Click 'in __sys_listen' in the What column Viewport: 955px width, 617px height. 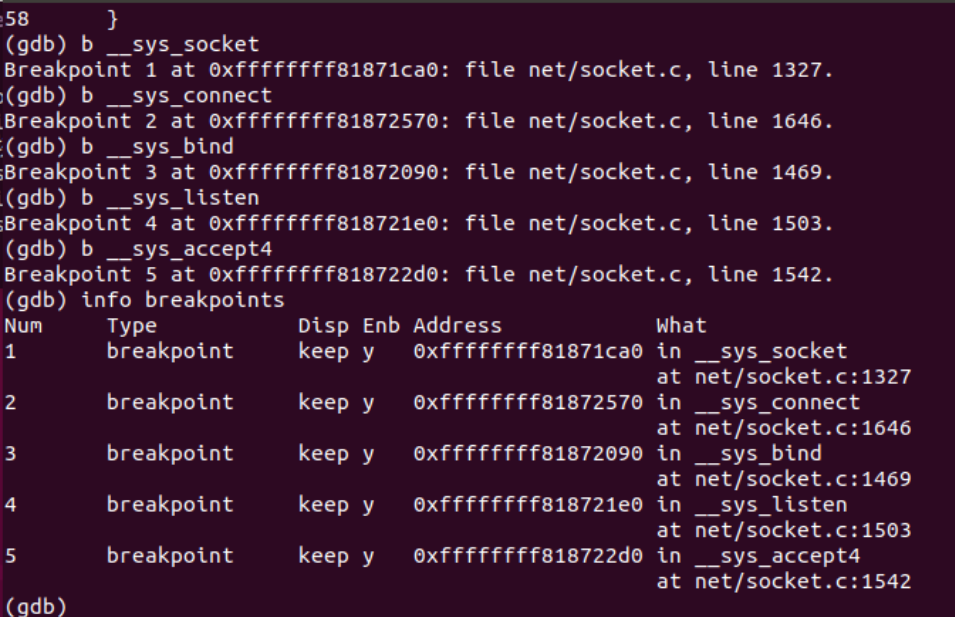click(x=752, y=504)
